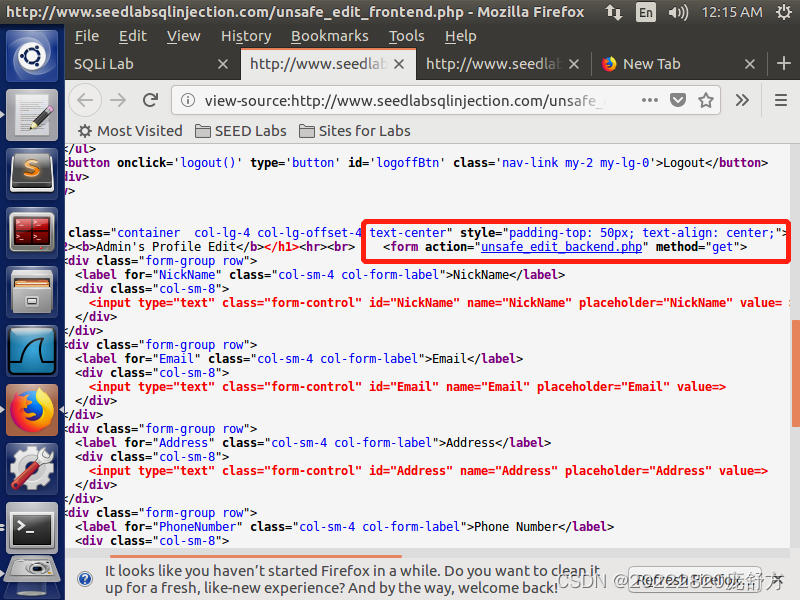Switch to the third seedlab tab
Viewport: 800px width, 600px height.
click(503, 64)
